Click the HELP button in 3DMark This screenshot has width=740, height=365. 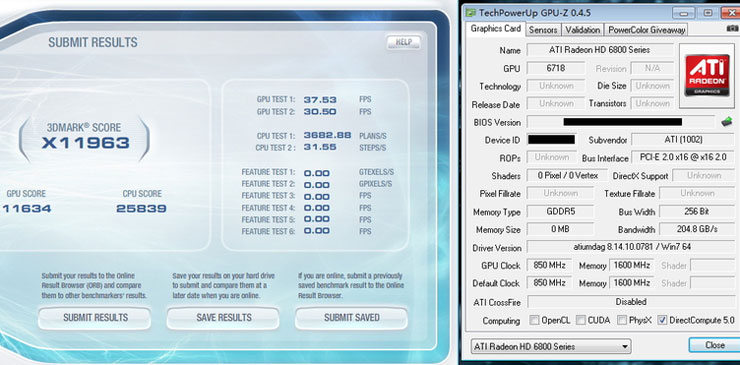tap(404, 42)
